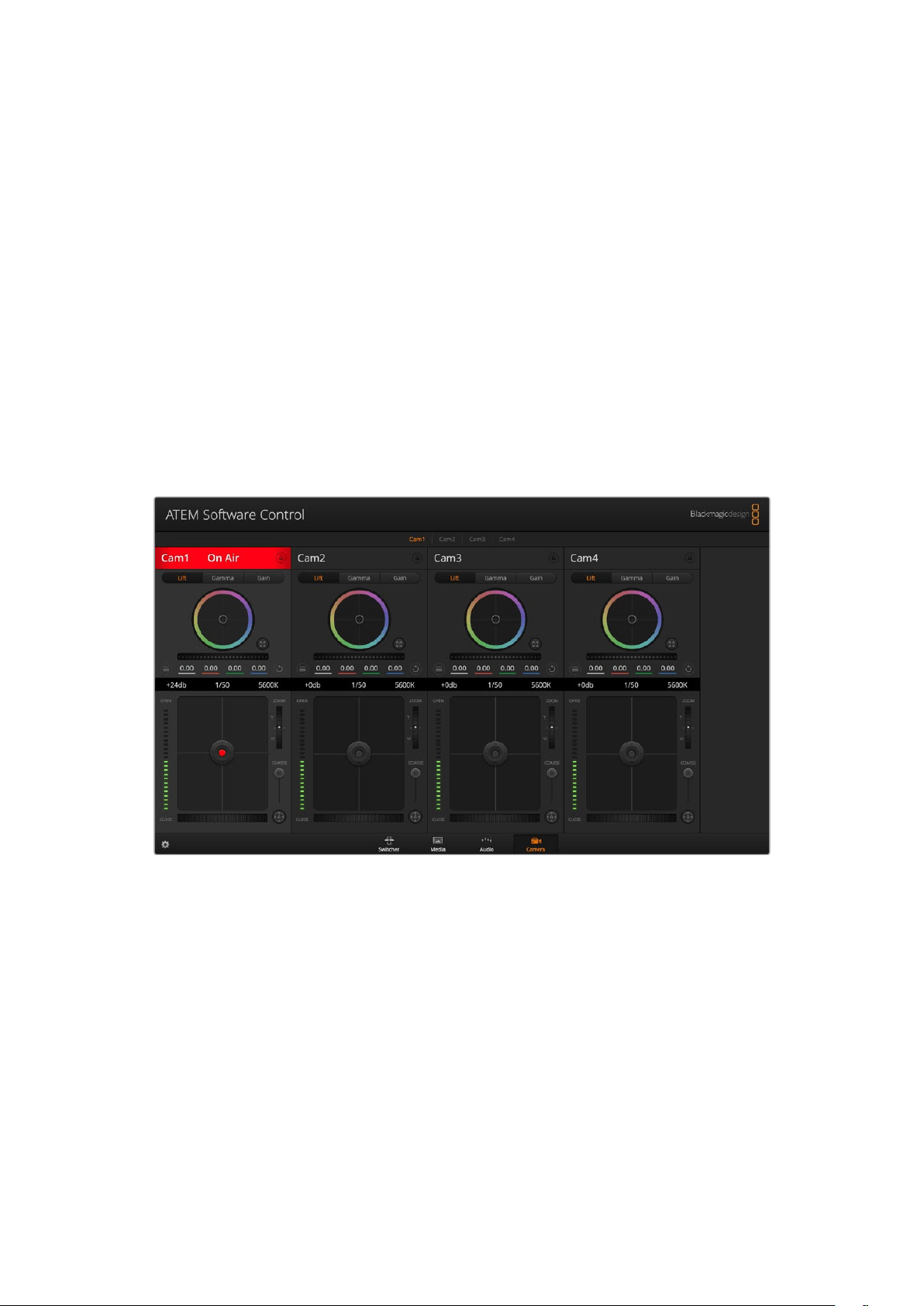The height and width of the screenshot is (1306, 924).
Task: Open the Media page icon
Action: 438,844
